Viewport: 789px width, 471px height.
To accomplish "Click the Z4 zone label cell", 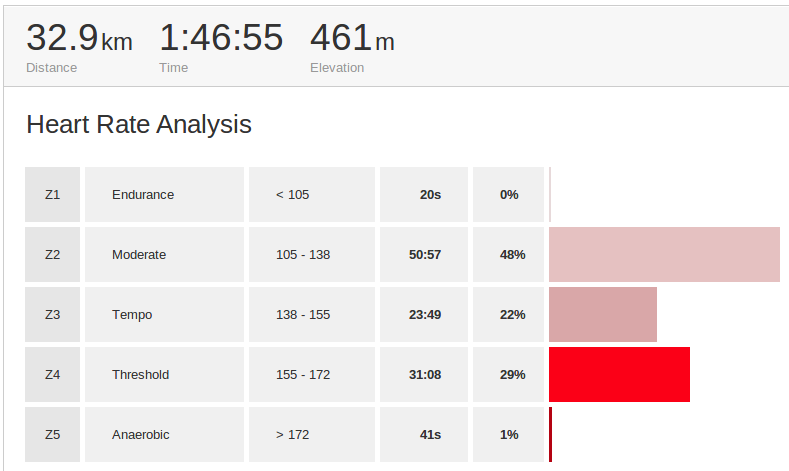I will [x=52, y=375].
